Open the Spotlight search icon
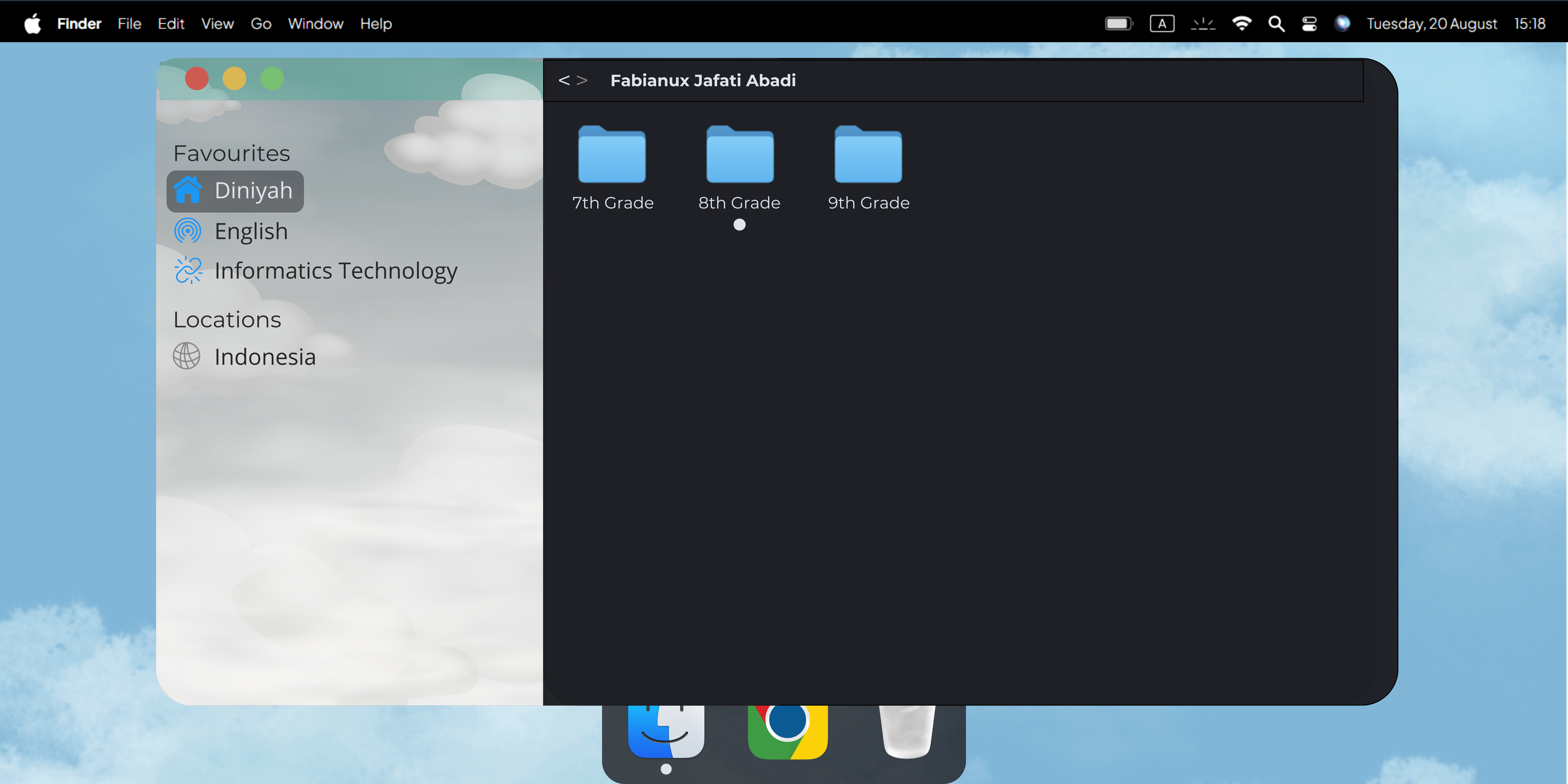 [x=1276, y=24]
